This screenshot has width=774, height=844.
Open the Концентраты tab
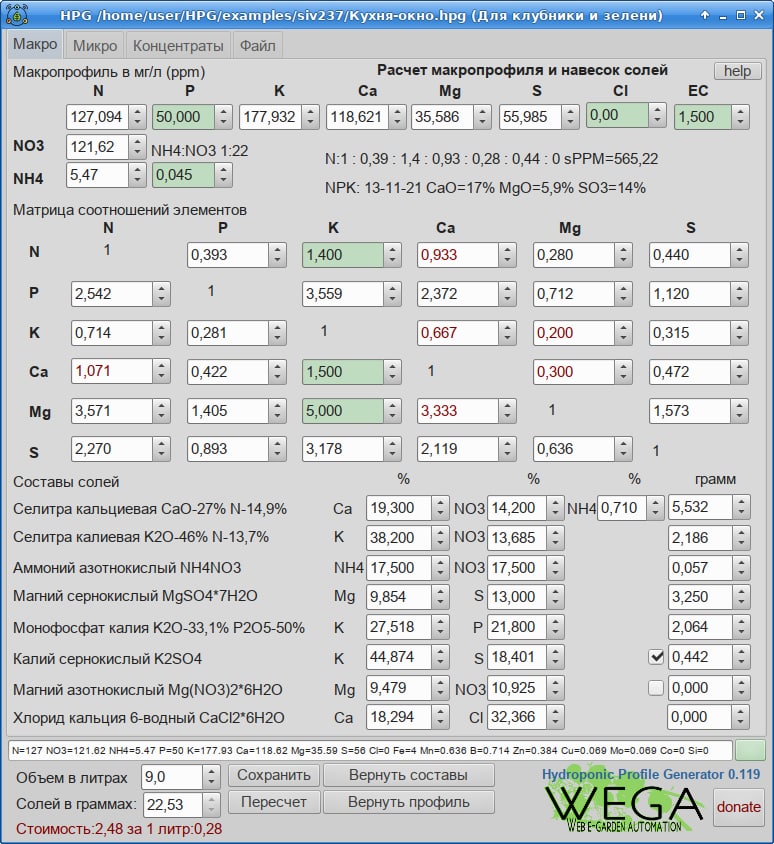(178, 46)
